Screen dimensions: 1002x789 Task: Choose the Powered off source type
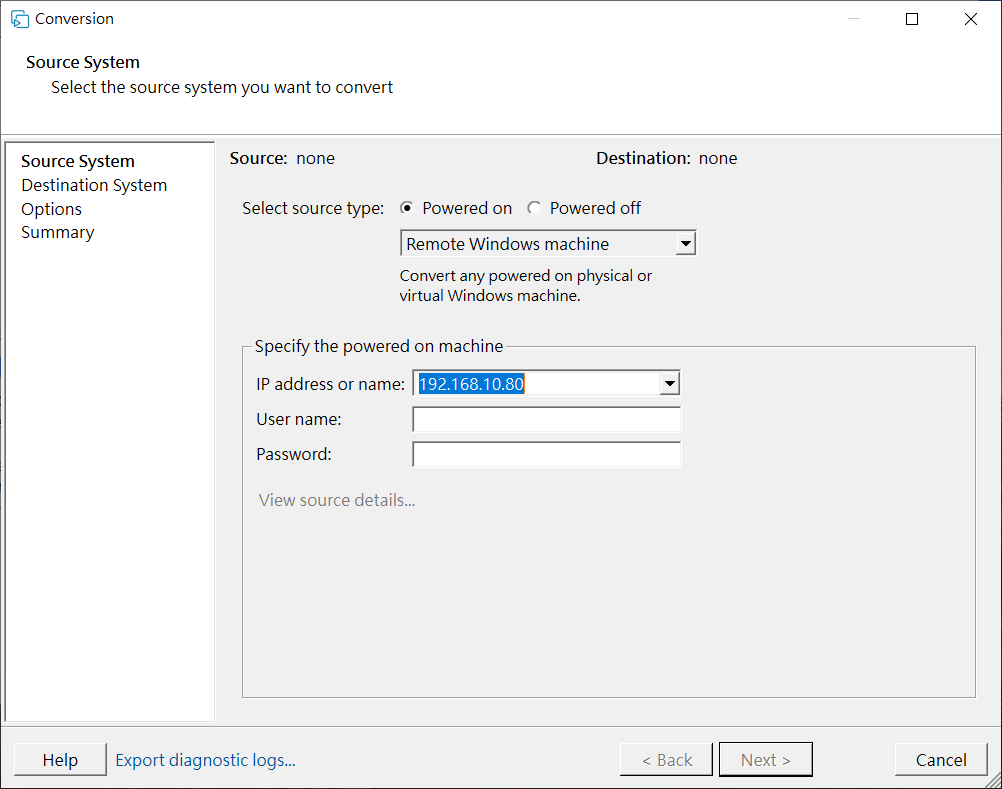tap(534, 208)
